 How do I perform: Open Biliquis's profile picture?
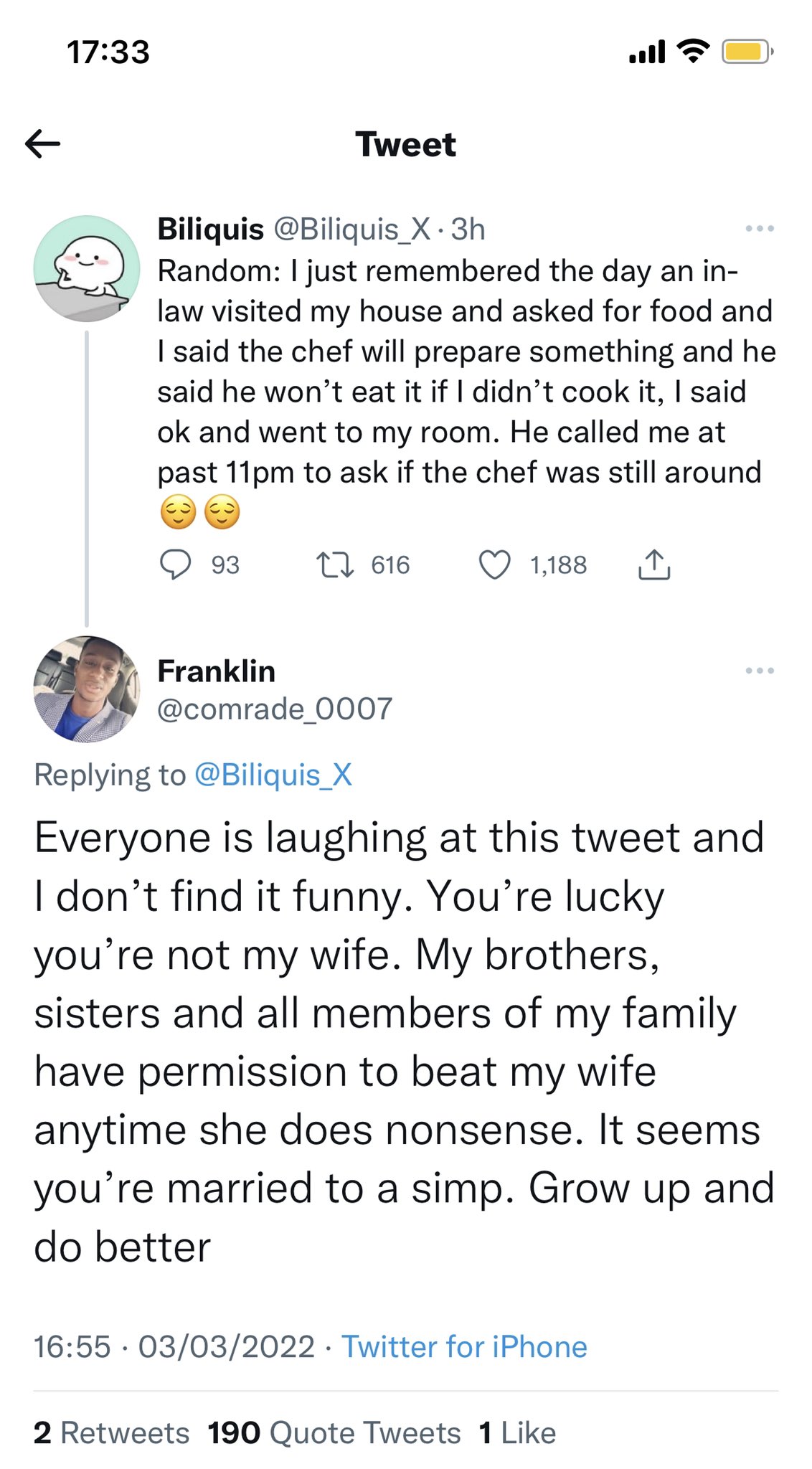point(87,268)
